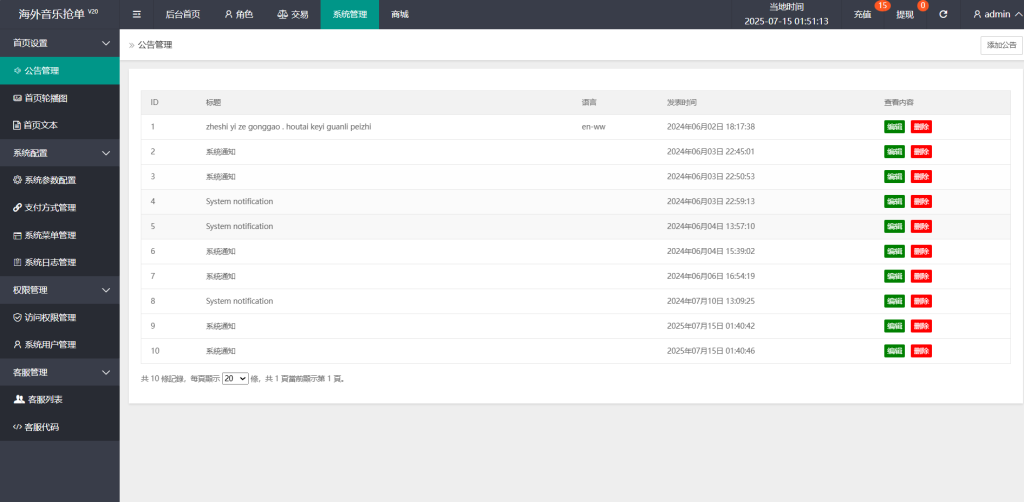Click the 支付方式管理 link icon
This screenshot has width=1024, height=502.
coord(17,208)
